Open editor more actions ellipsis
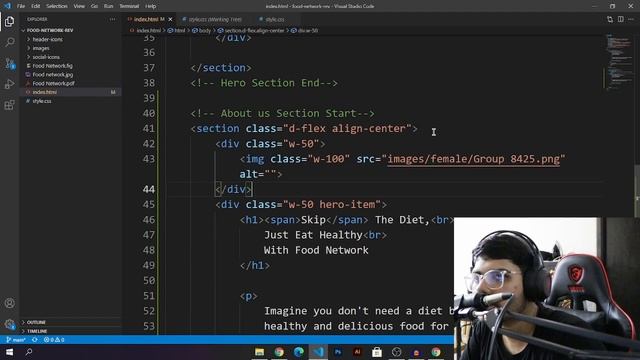640x360 pixels. click(631, 19)
